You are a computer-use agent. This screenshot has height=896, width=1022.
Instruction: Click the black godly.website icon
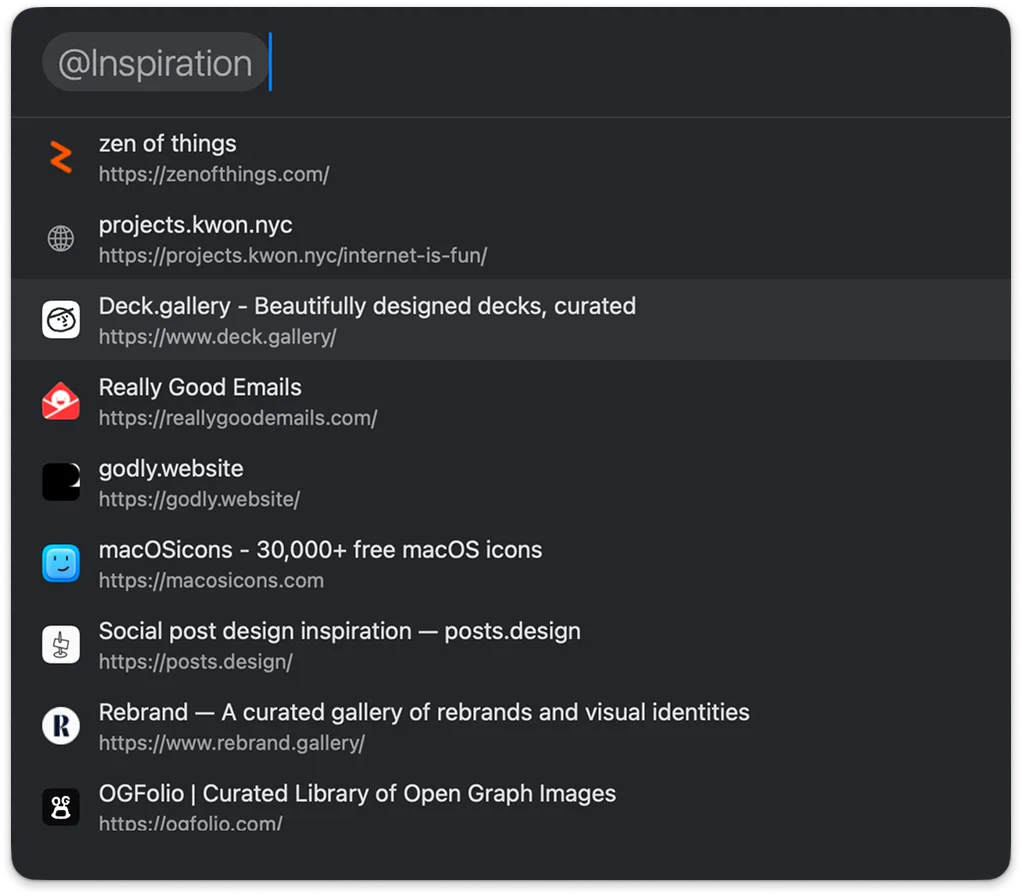click(61, 482)
